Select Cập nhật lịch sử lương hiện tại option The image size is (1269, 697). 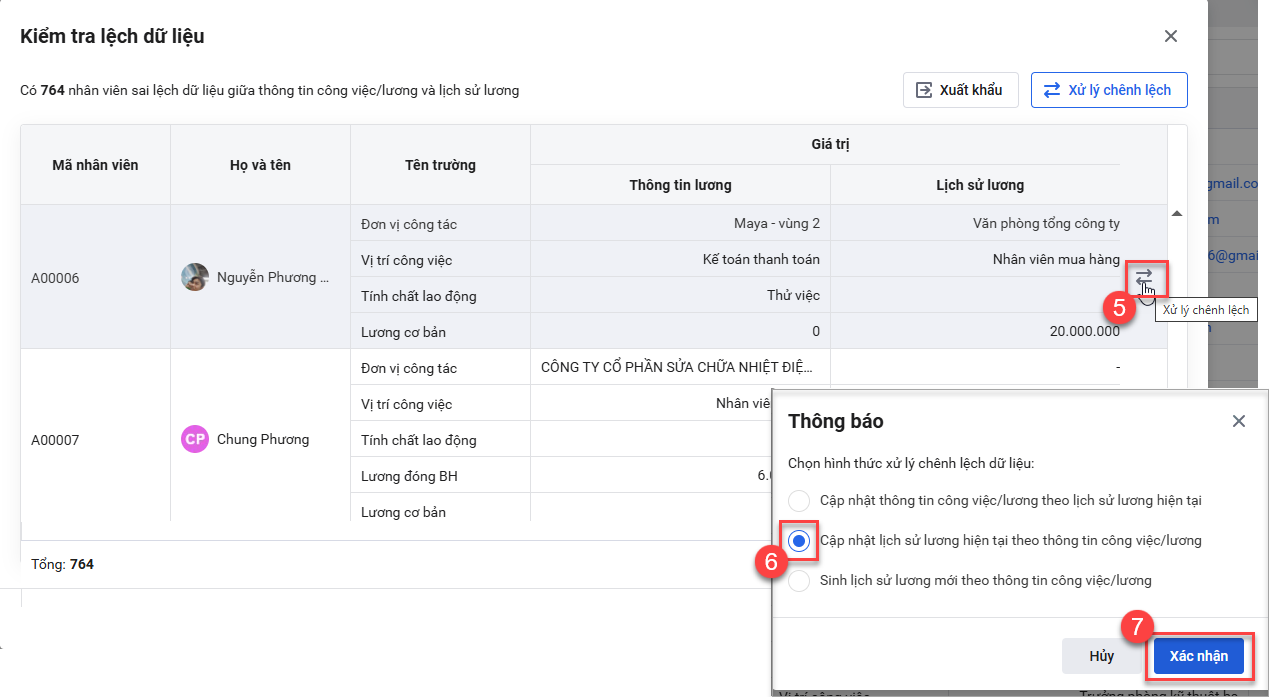pyautogui.click(x=799, y=541)
